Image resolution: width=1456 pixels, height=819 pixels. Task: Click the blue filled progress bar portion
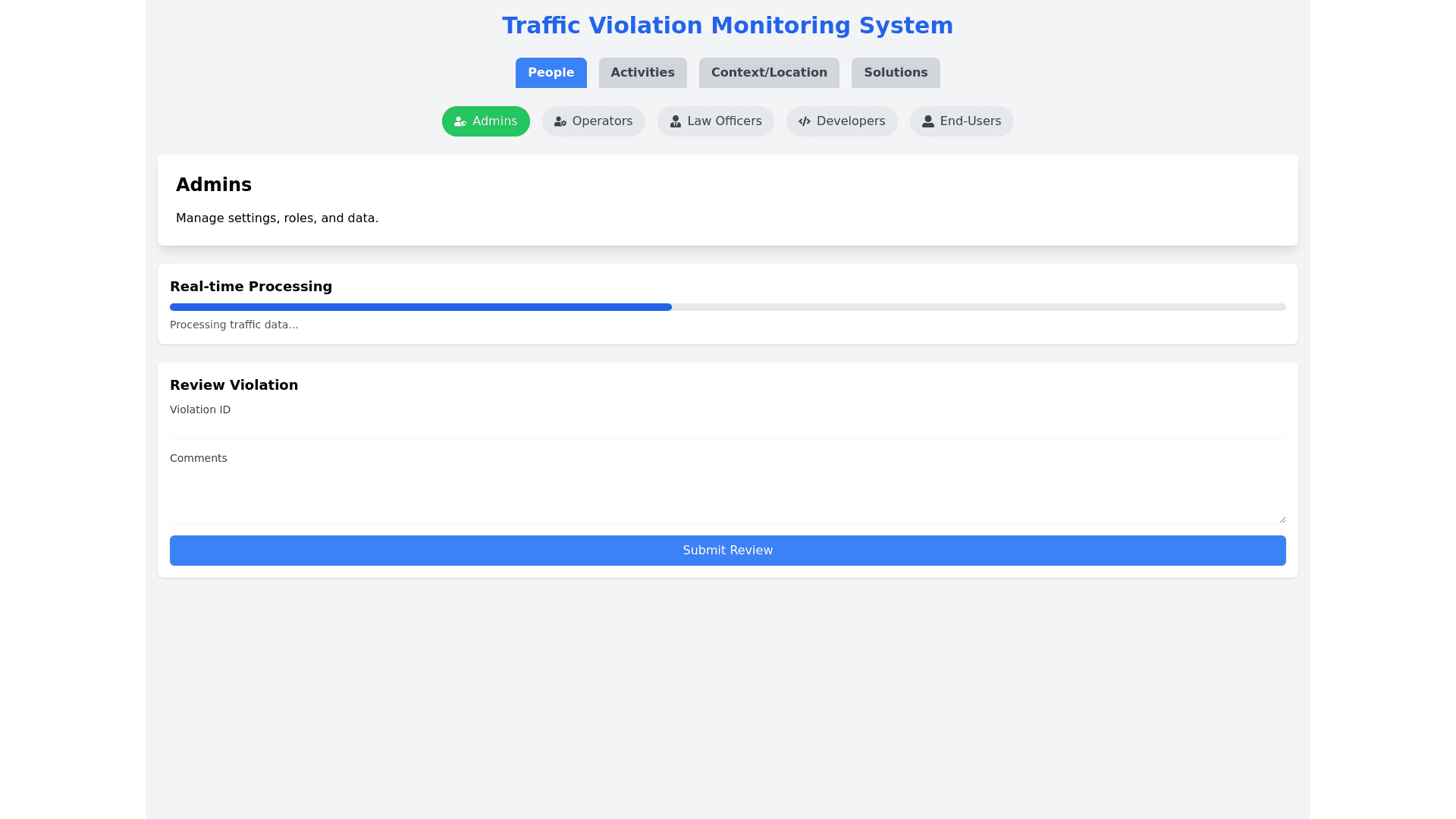(421, 307)
